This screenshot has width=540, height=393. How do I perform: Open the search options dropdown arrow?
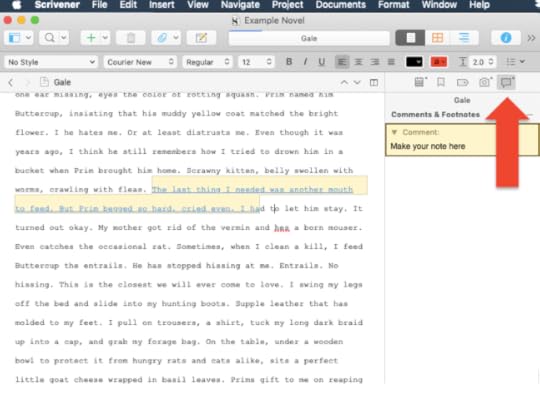pyautogui.click(x=64, y=38)
